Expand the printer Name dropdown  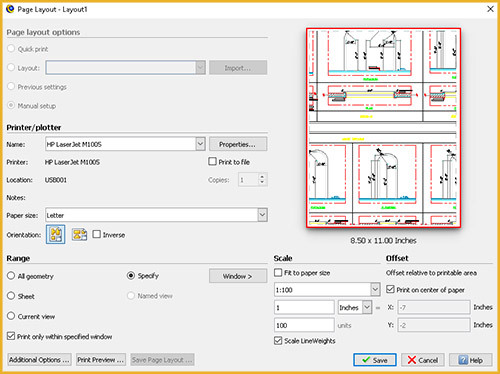(200, 144)
